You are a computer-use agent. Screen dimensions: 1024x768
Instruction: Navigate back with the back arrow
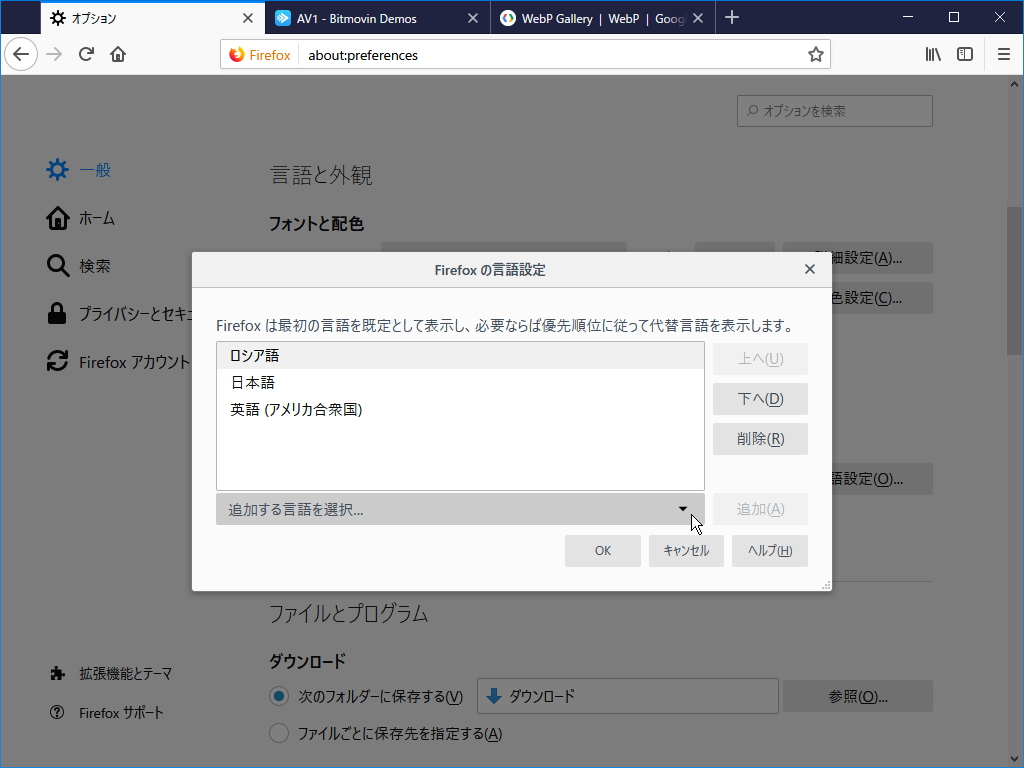(x=21, y=54)
